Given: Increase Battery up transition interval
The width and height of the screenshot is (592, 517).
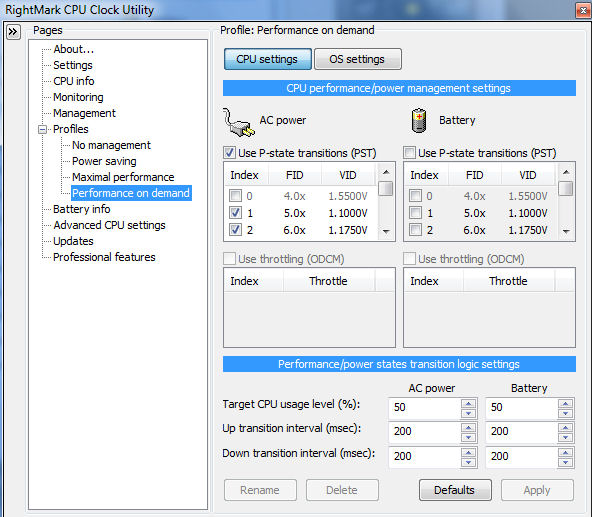Looking at the screenshot, I should pos(566,427).
